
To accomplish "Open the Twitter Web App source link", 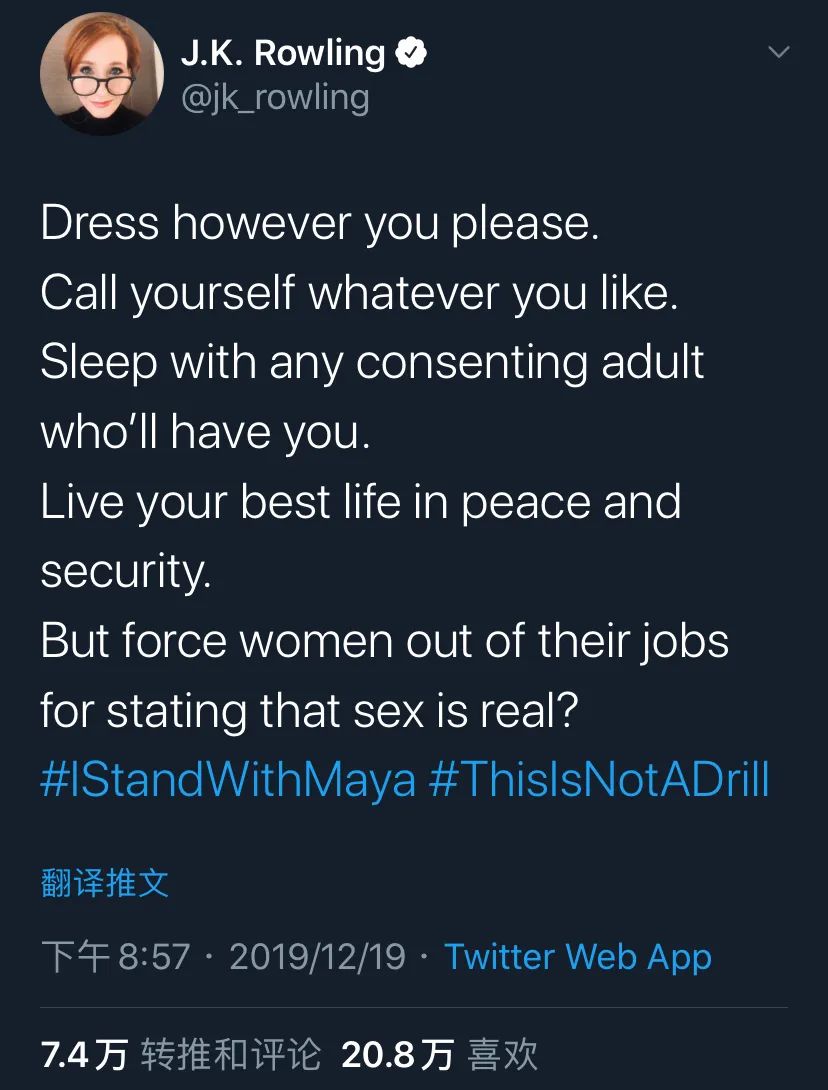I will pyautogui.click(x=578, y=957).
